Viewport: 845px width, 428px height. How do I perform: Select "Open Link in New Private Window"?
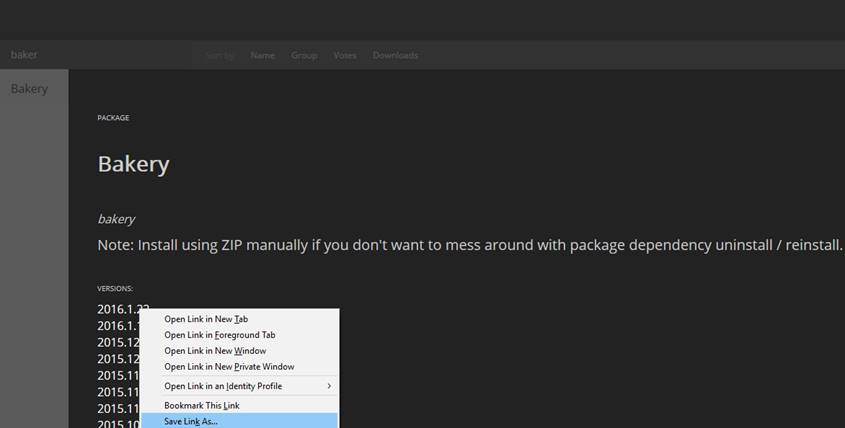tap(229, 367)
